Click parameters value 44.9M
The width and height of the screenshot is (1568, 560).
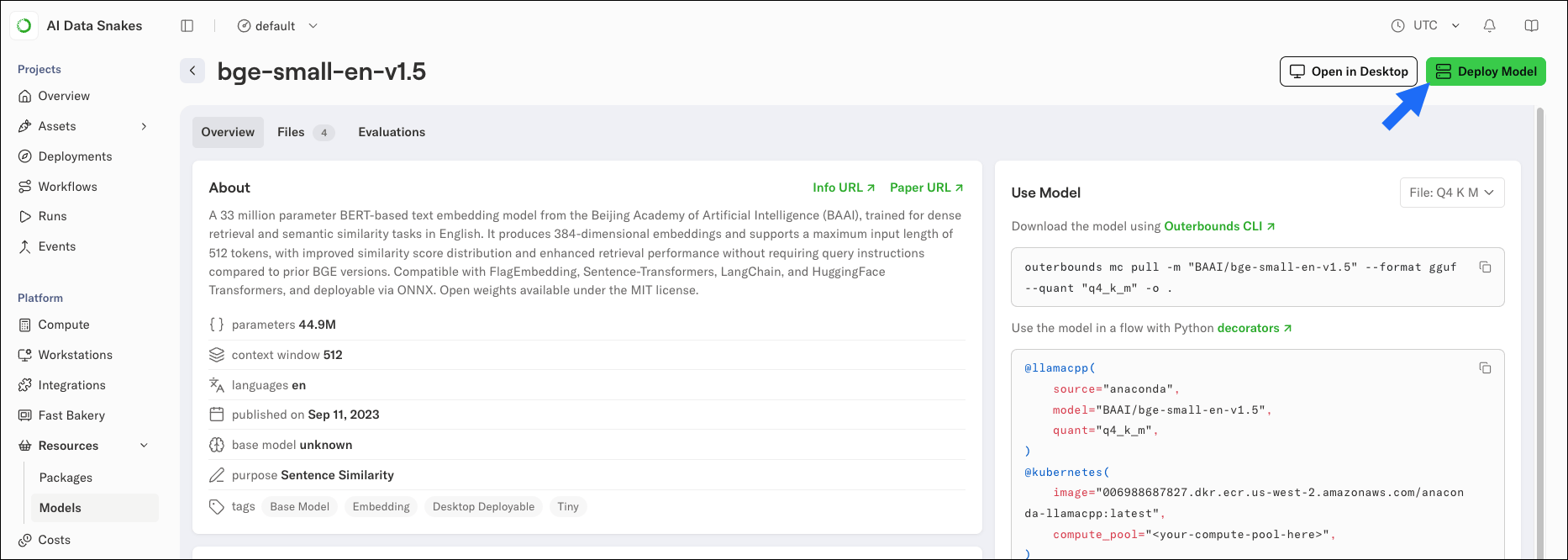point(317,325)
